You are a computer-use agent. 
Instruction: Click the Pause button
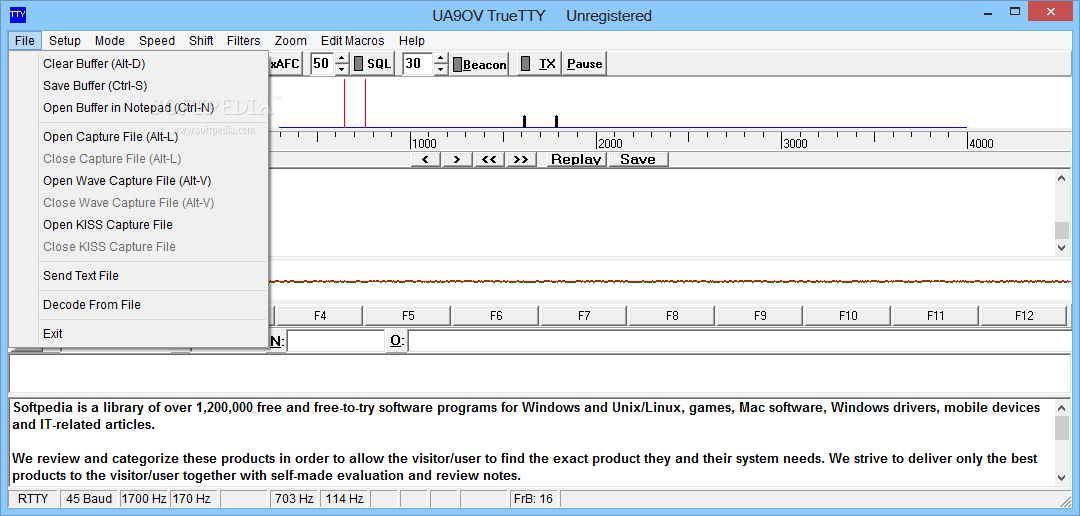[x=585, y=64]
